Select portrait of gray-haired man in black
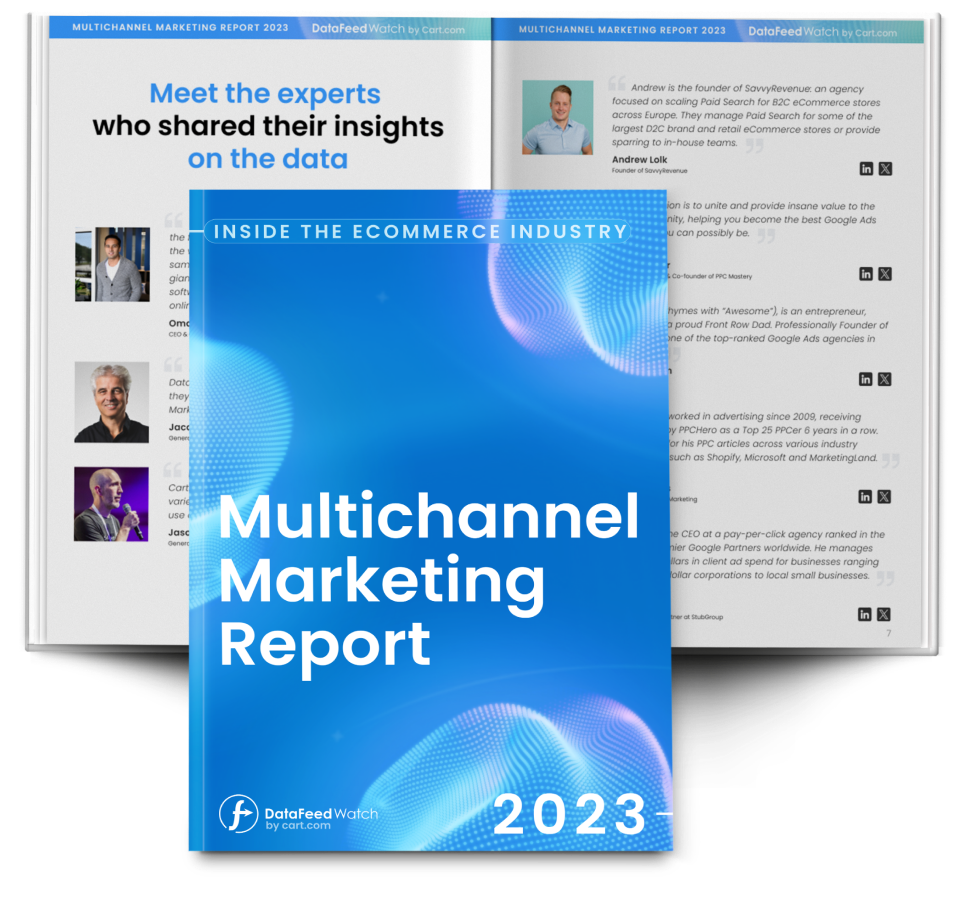Screen dimensions: 978x900 112,402
